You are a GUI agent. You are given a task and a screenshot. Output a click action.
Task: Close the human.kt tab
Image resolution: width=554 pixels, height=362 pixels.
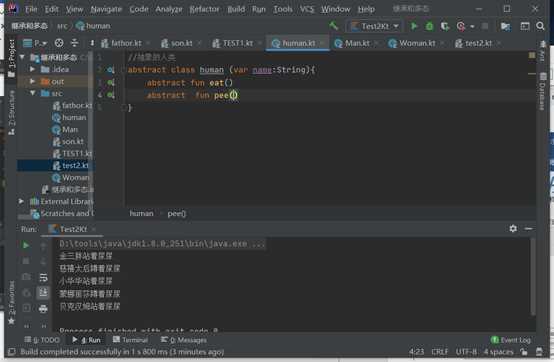pyautogui.click(x=322, y=43)
